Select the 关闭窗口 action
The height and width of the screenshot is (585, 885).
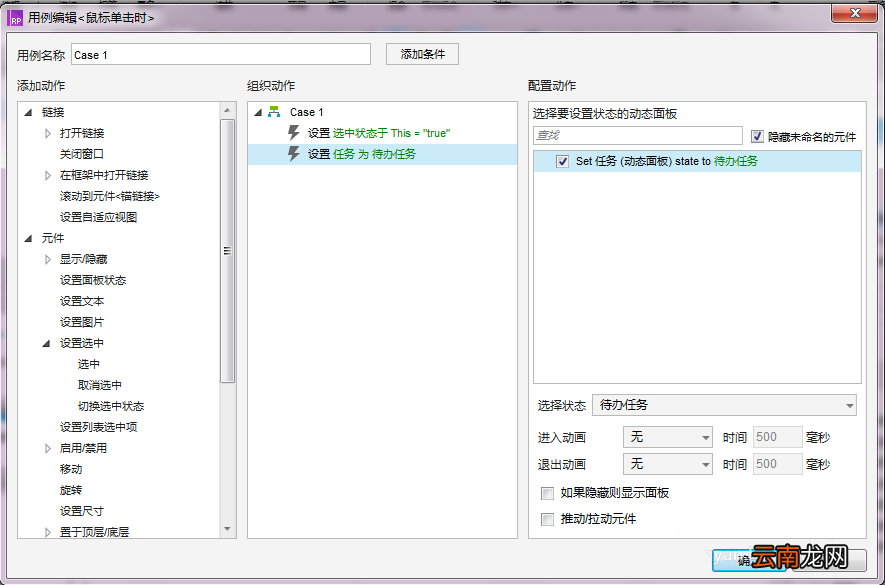[x=82, y=154]
